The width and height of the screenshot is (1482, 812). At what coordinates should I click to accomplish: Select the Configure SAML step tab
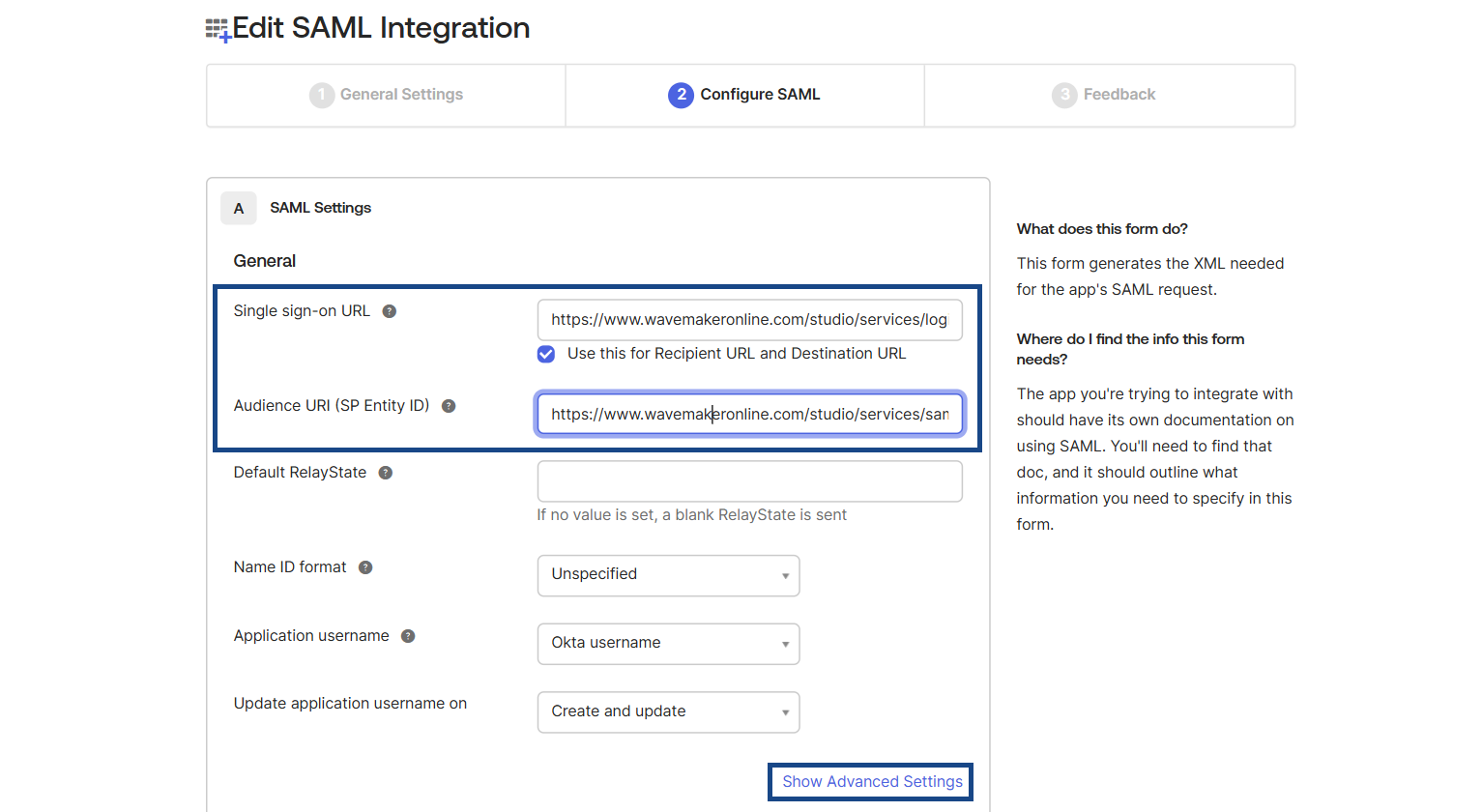coord(759,95)
